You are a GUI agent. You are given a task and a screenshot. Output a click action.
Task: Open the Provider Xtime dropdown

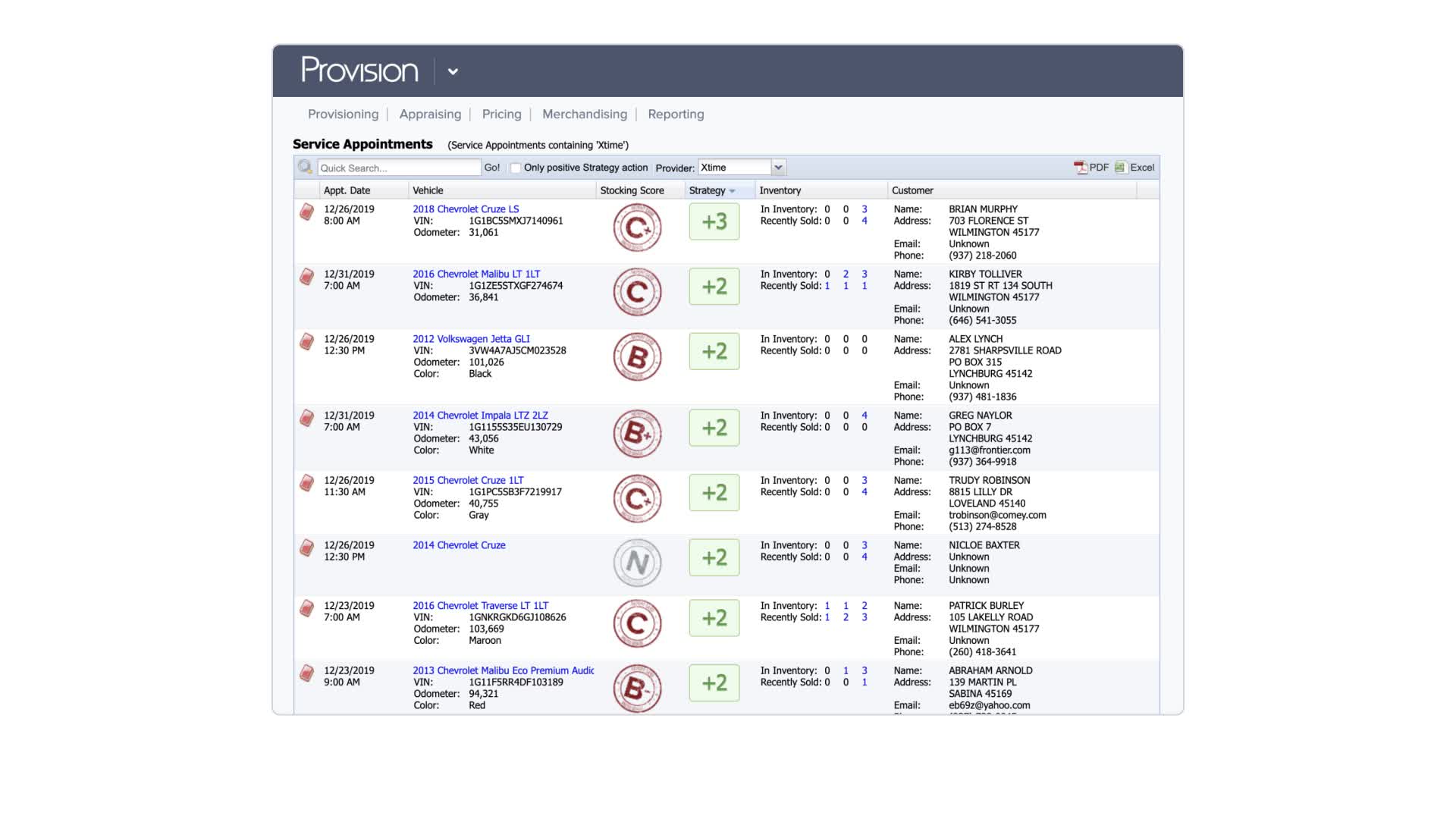778,168
